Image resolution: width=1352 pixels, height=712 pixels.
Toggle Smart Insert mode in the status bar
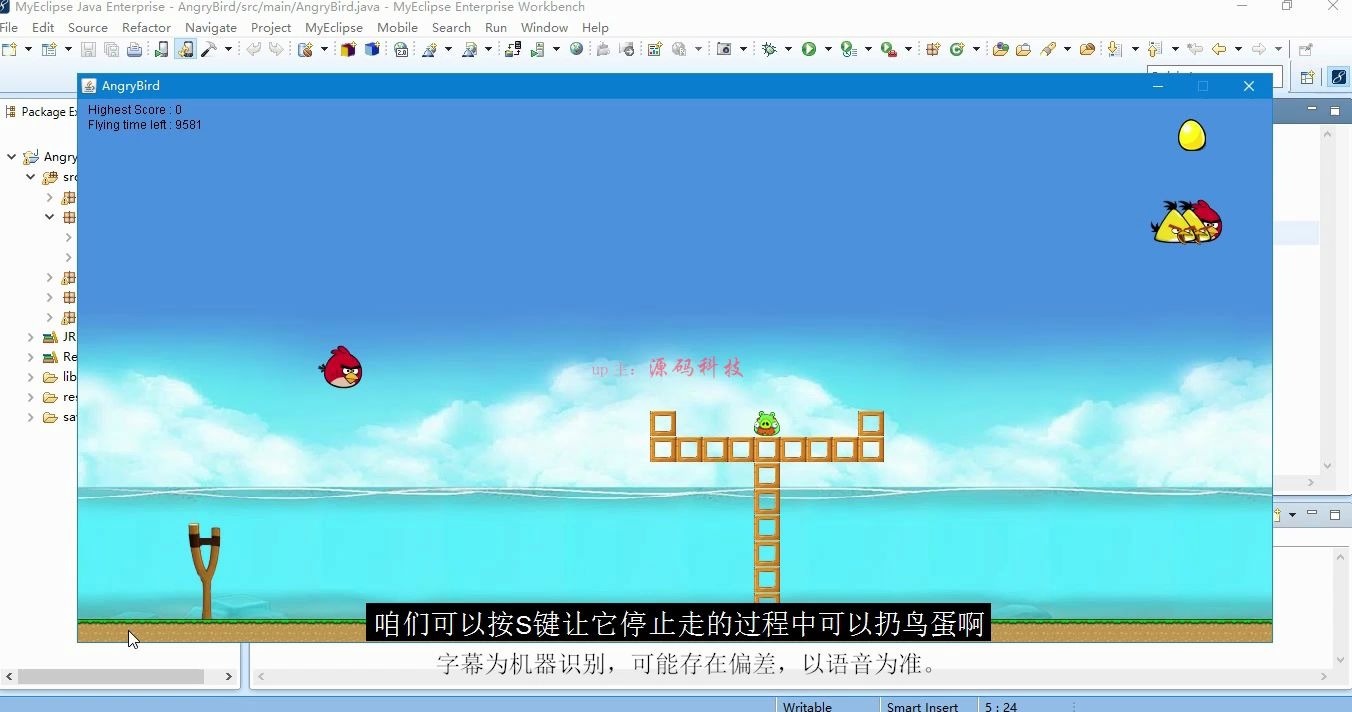pos(922,706)
